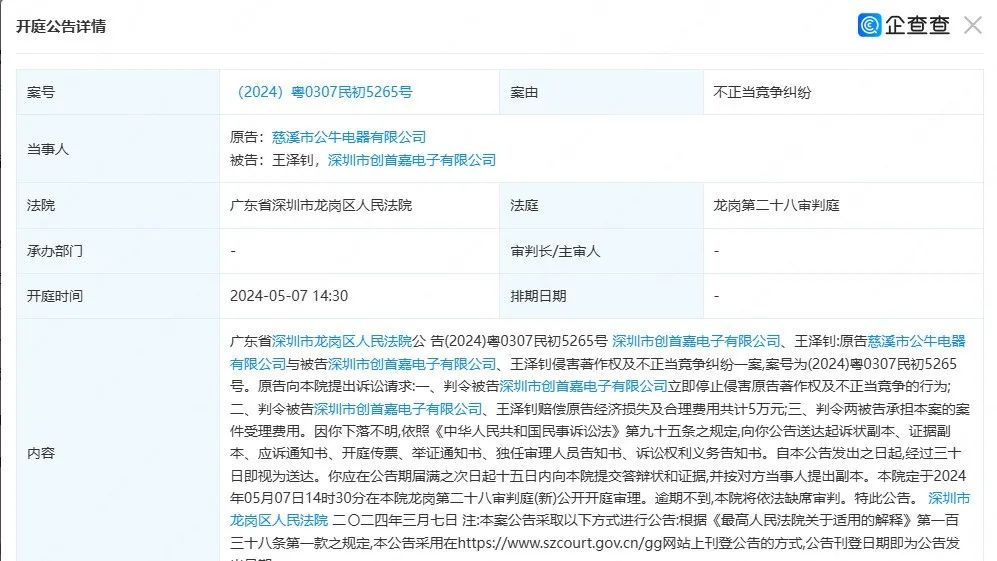Click the 企查查 logo icon
This screenshot has height=561, width=997.
coord(869,25)
